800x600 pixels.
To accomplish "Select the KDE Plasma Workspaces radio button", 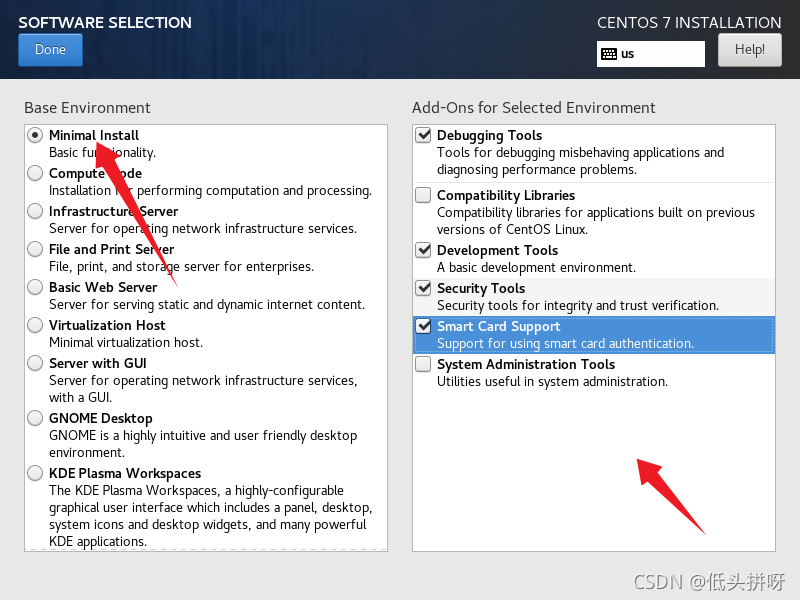I will click(35, 473).
